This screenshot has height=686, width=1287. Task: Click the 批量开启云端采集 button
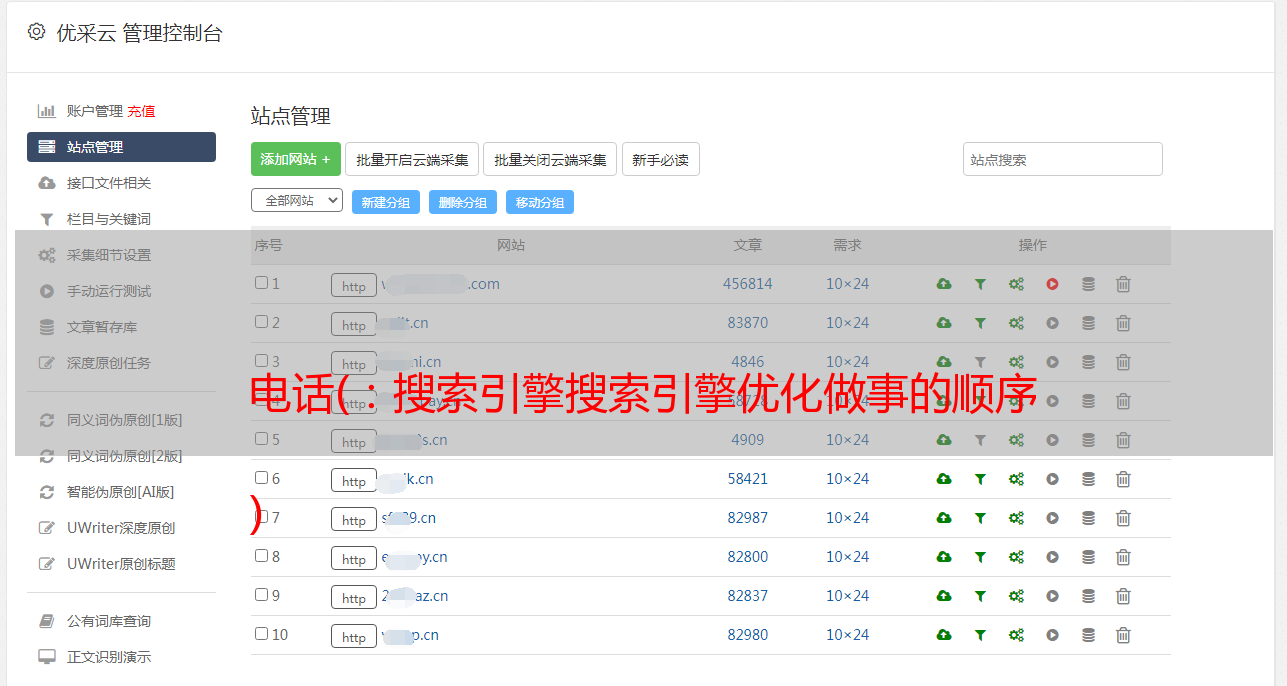(412, 159)
